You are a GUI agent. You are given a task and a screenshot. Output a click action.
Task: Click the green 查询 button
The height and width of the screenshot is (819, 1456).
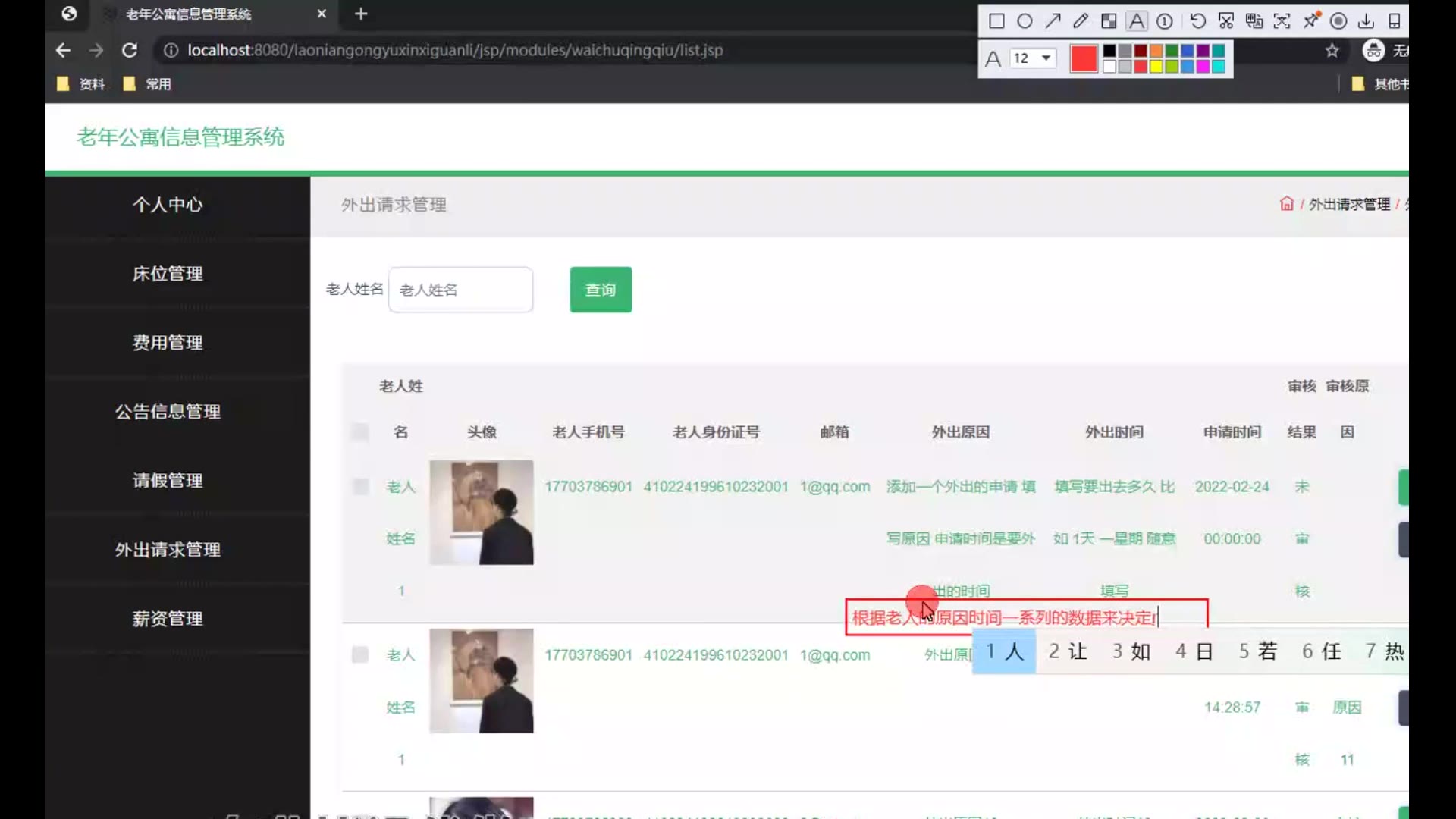(601, 290)
